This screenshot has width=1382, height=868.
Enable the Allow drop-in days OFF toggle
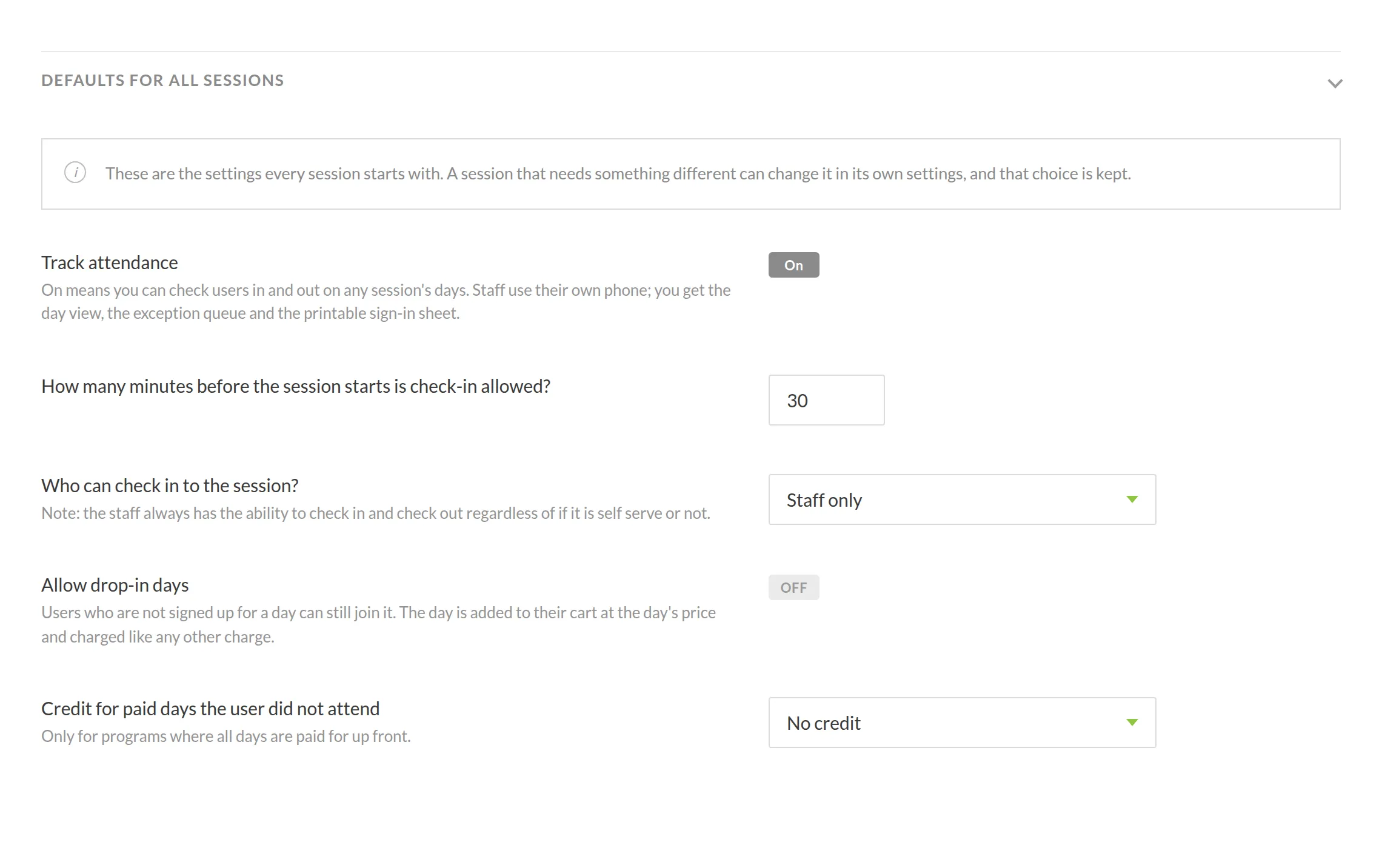click(x=793, y=587)
